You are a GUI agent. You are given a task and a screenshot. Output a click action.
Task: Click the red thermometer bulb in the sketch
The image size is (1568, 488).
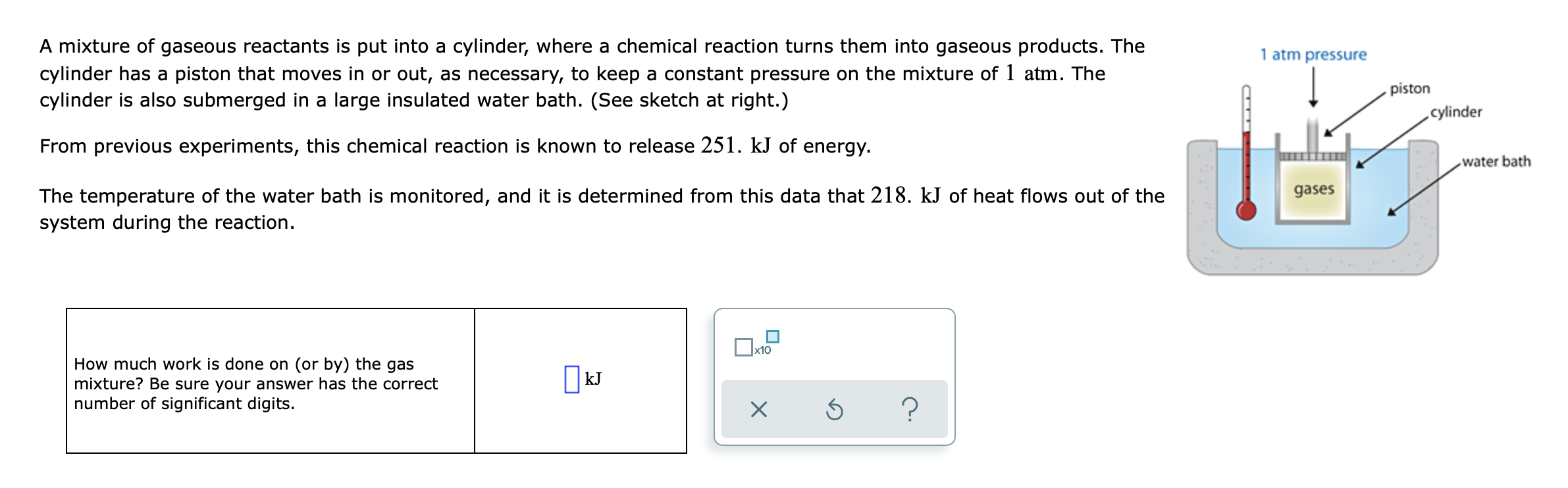pos(1245,210)
